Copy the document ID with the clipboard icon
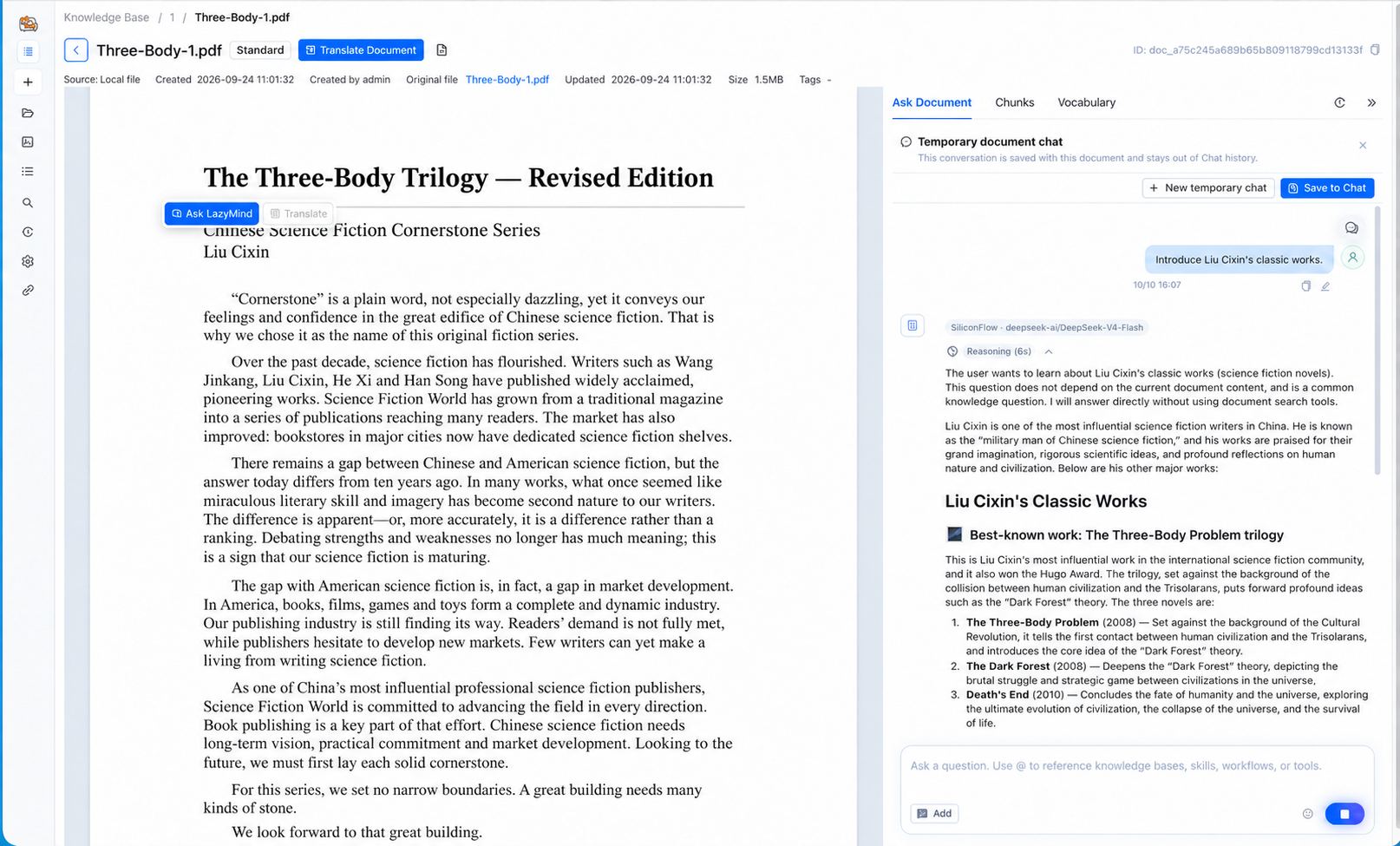This screenshot has height=846, width=1400. (1375, 50)
